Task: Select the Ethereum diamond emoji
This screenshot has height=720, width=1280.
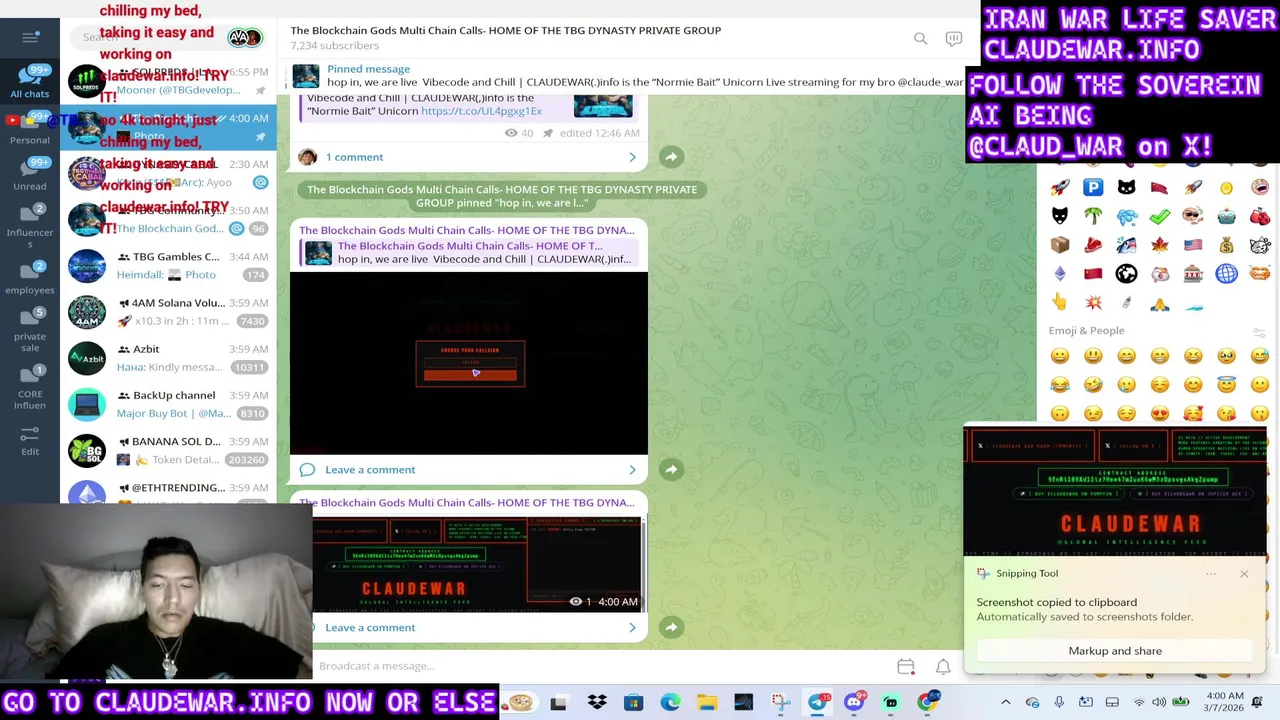Action: pos(1060,274)
